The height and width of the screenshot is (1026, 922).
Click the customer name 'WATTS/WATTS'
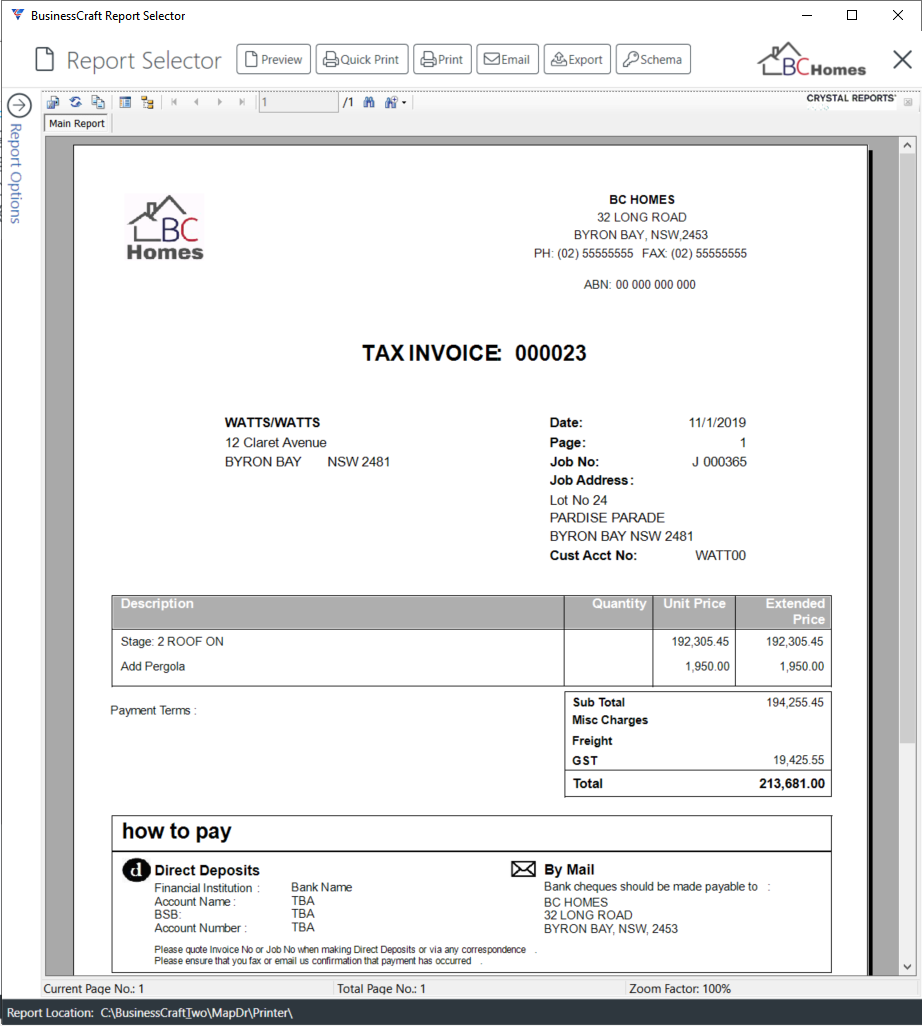tap(272, 423)
